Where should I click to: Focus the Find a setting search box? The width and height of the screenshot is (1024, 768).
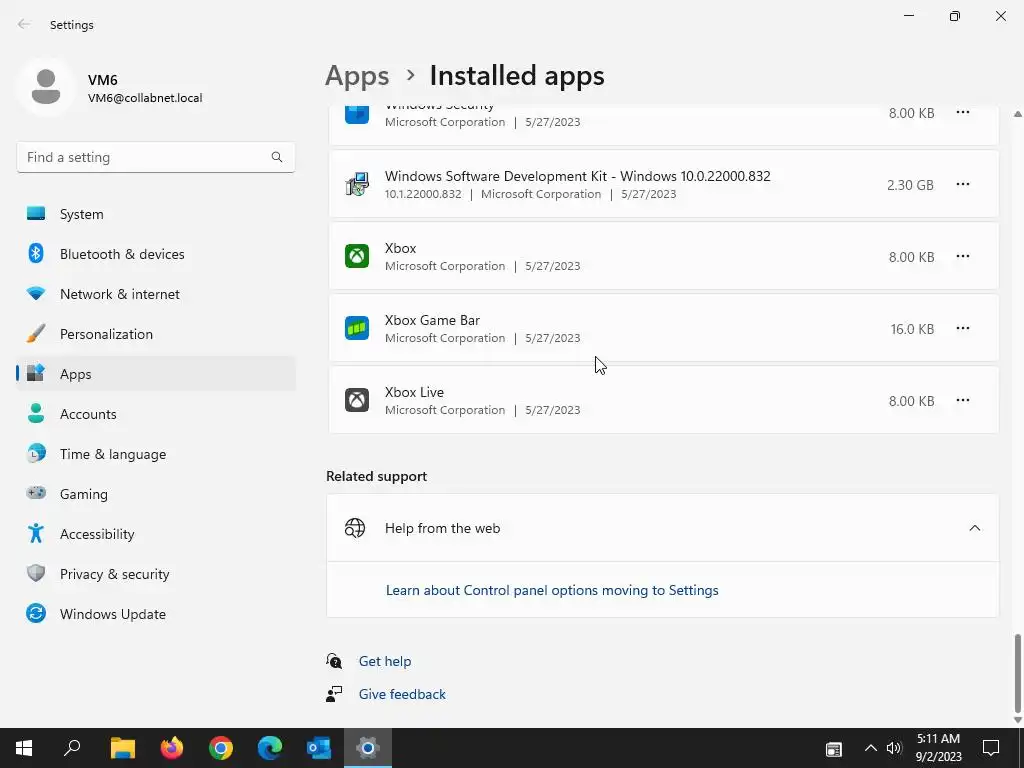155,157
